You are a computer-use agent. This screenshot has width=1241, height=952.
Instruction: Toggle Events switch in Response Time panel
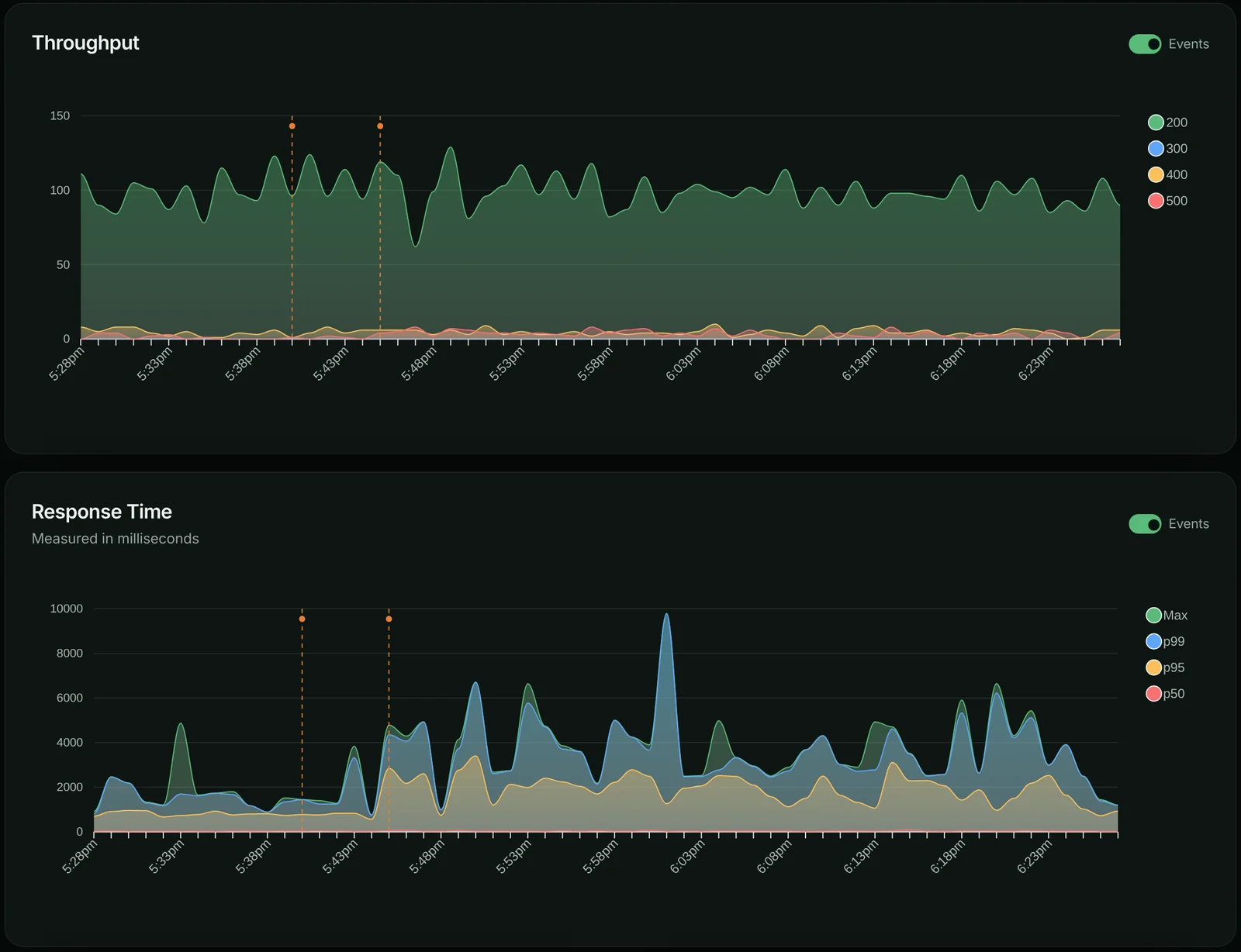pyautogui.click(x=1145, y=524)
